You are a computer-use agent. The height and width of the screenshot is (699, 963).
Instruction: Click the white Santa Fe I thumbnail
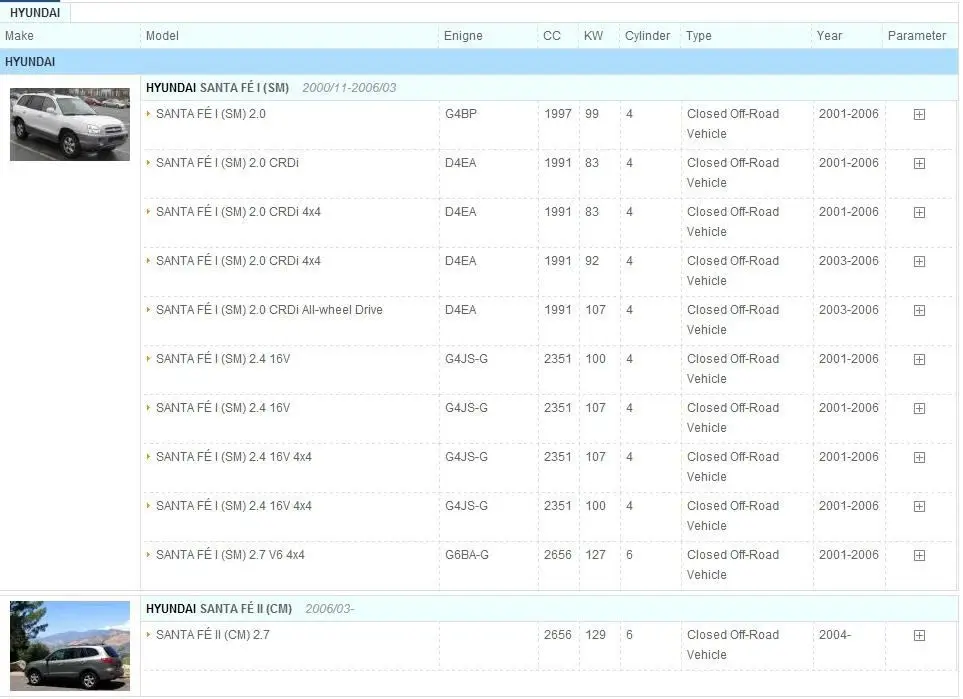tap(70, 125)
